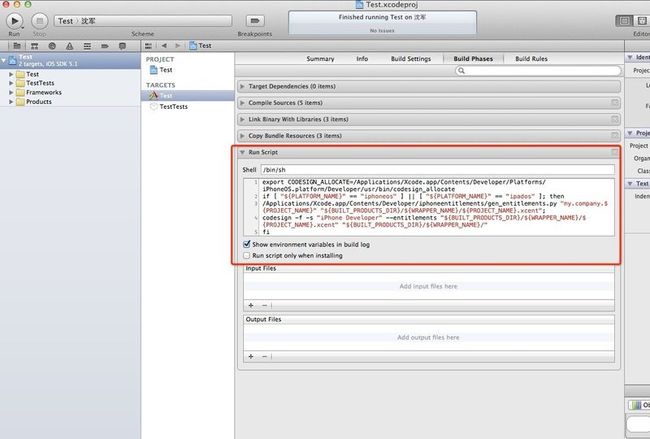Switch to the Build Rules tab
Screen dimensions: 650x439
[531, 59]
